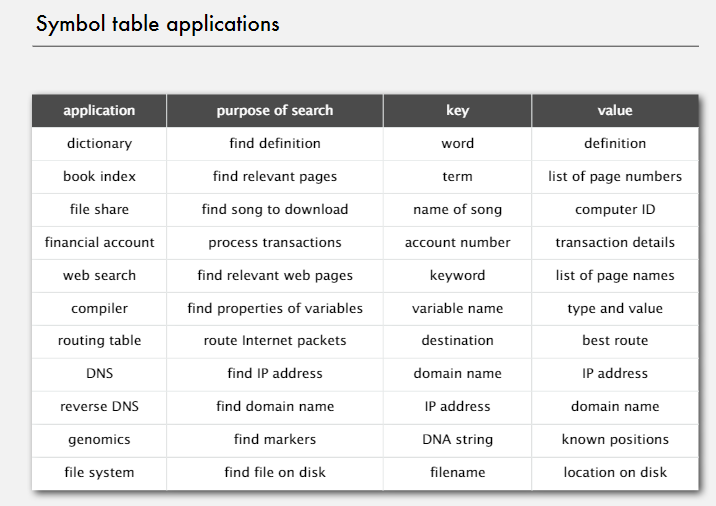The height and width of the screenshot is (506, 716).
Task: Select the 'destination' key cell
Action: point(457,340)
